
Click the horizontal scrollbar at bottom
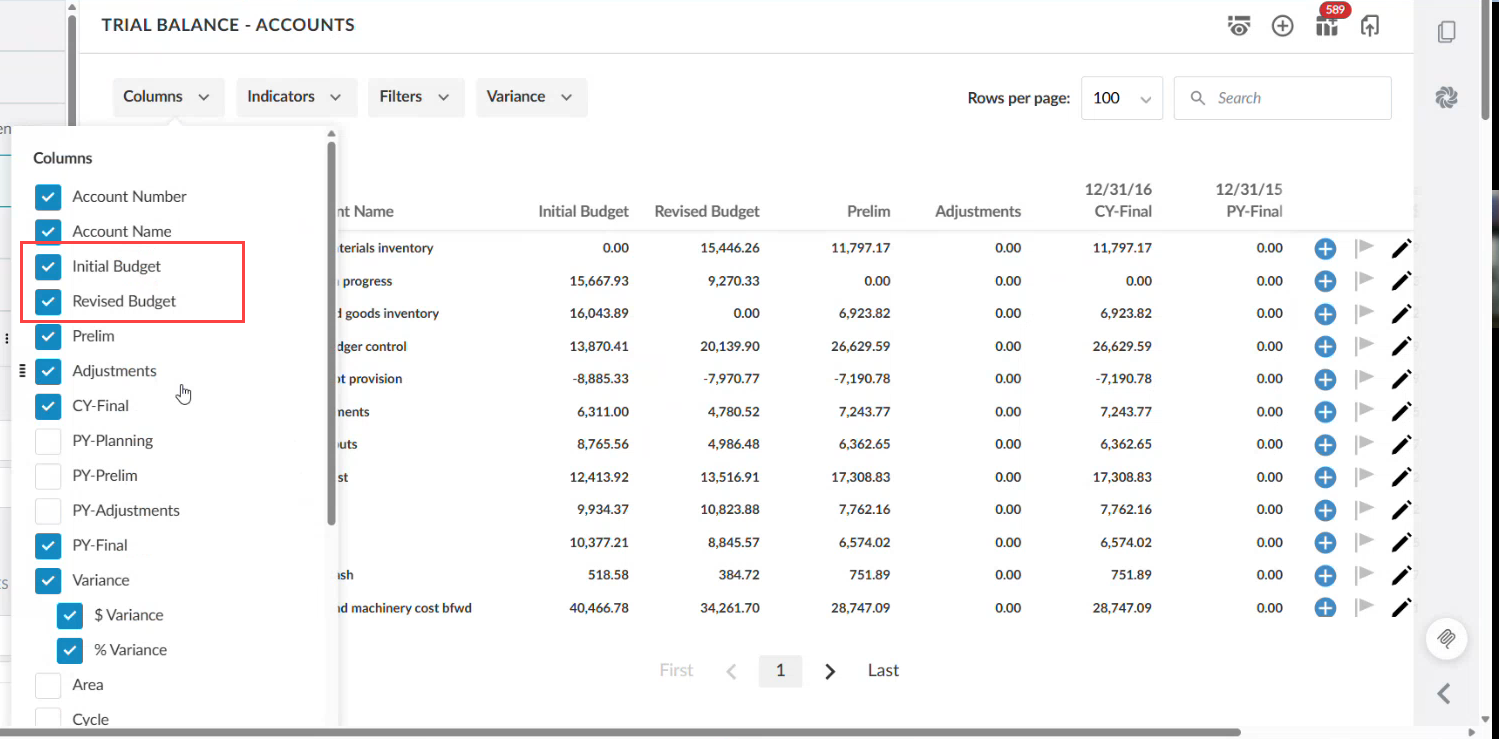click(x=620, y=733)
